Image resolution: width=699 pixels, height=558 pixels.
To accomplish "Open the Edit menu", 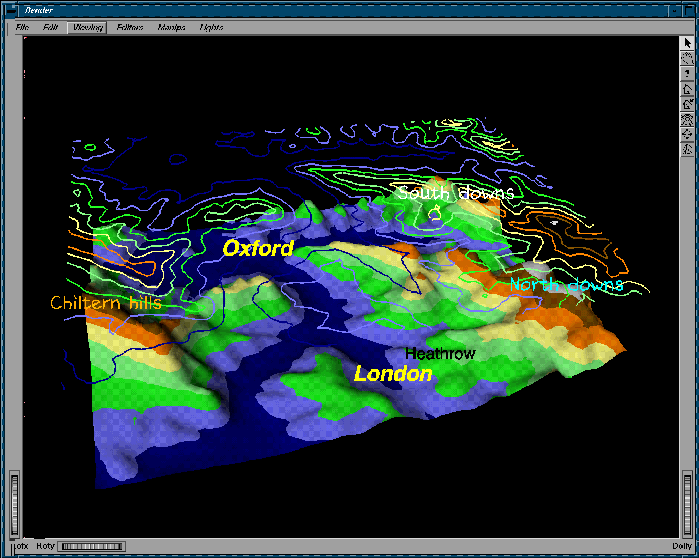I will click(50, 27).
